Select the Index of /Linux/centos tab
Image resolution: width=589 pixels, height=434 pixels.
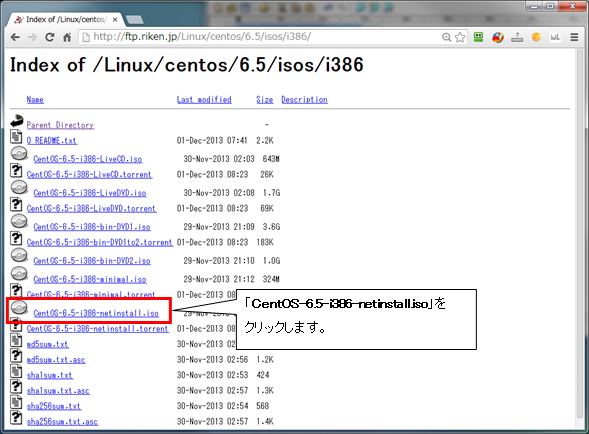(x=64, y=20)
